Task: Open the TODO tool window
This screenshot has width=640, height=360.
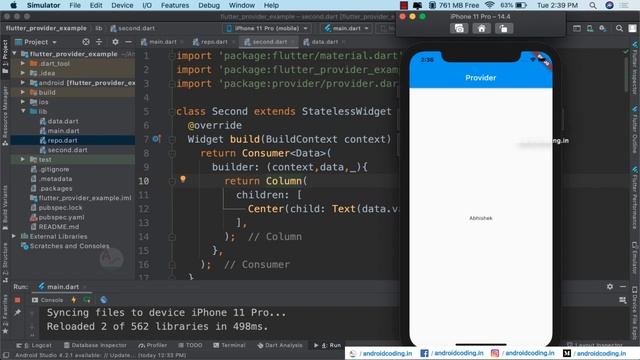Action: [x=190, y=345]
